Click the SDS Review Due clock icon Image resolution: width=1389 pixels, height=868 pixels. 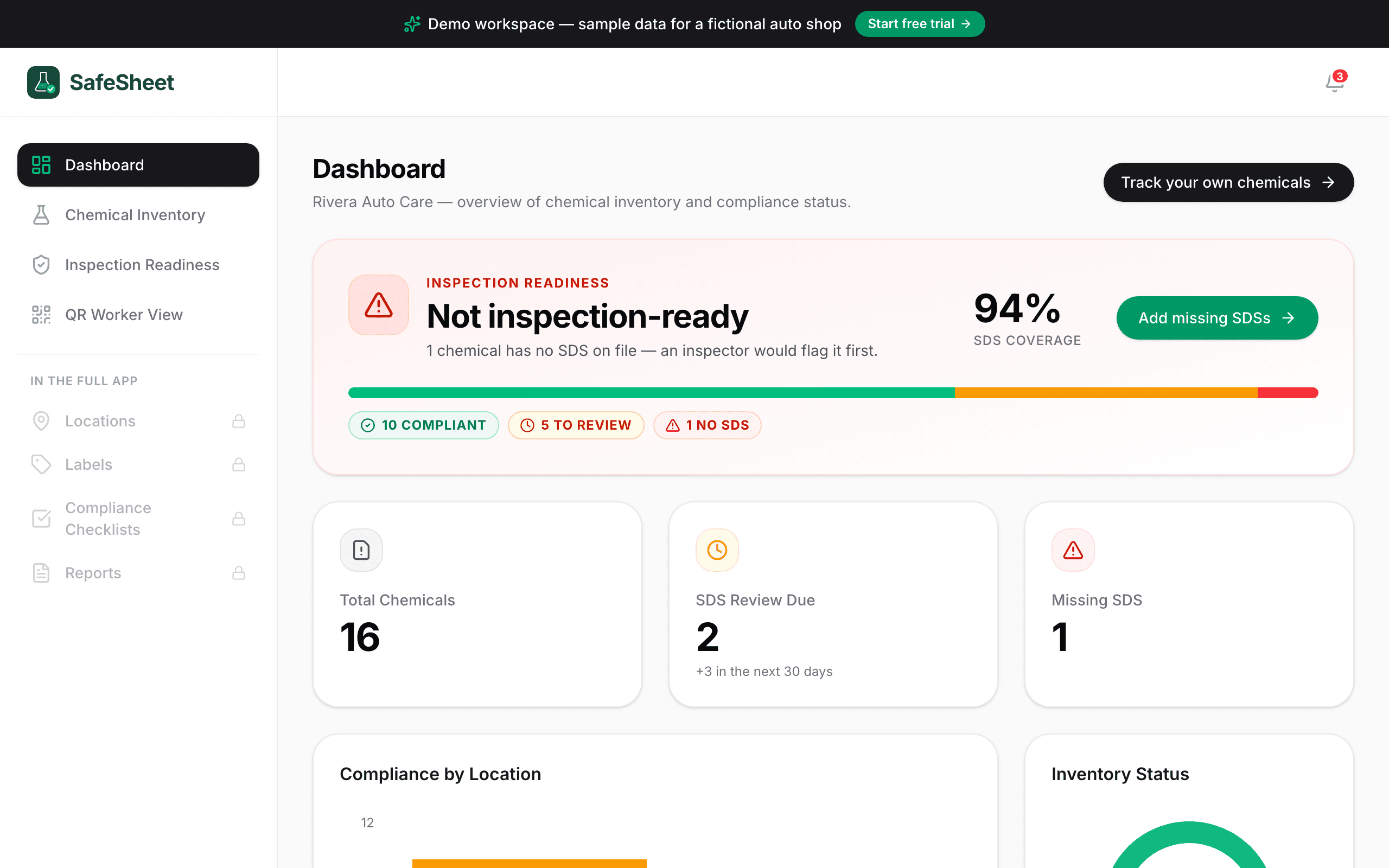click(x=717, y=550)
